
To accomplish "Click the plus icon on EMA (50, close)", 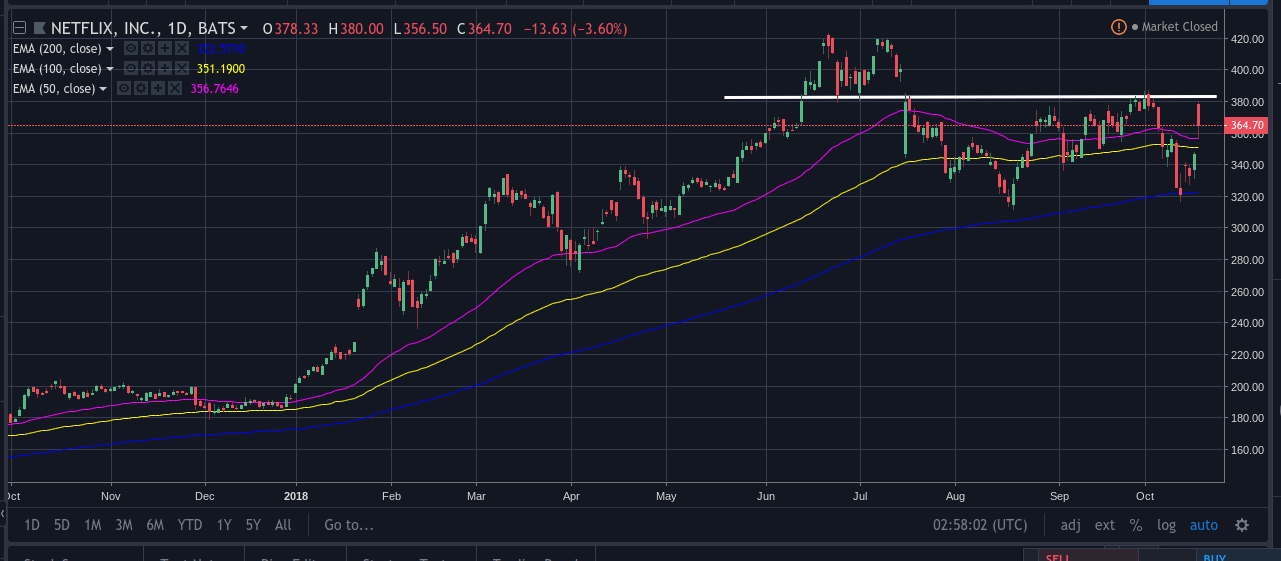I will 158,88.
